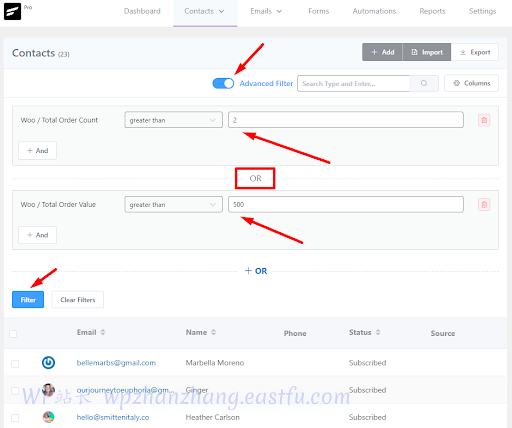Apply filters with the Filter button
Viewport: 512px width, 428px height.
coord(28,300)
